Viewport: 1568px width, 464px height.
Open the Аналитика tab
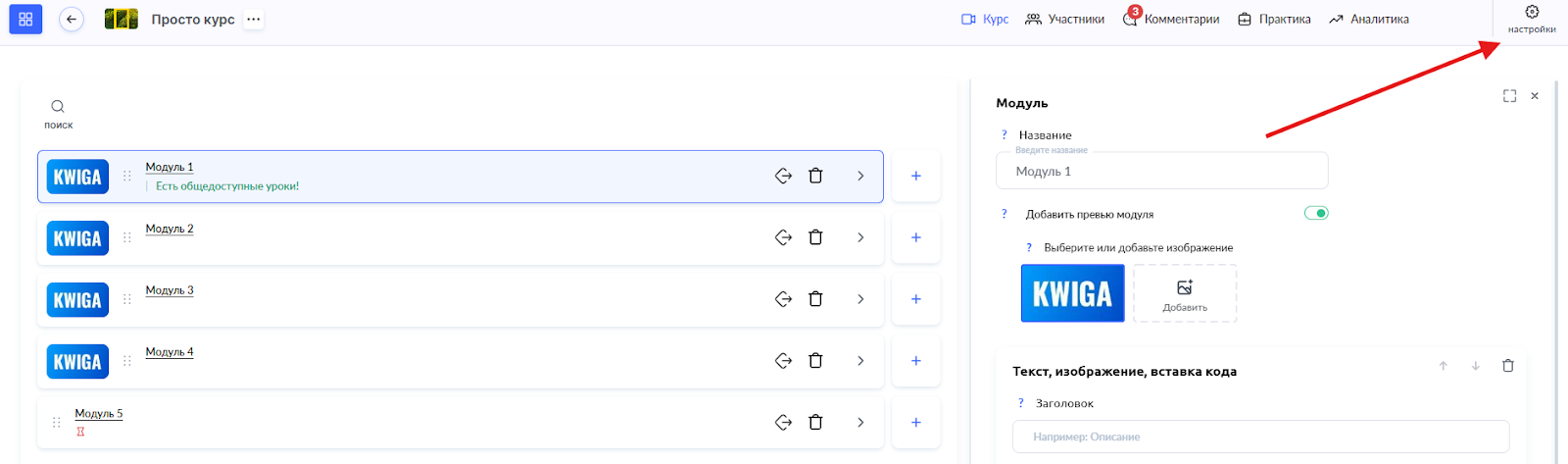(1369, 20)
